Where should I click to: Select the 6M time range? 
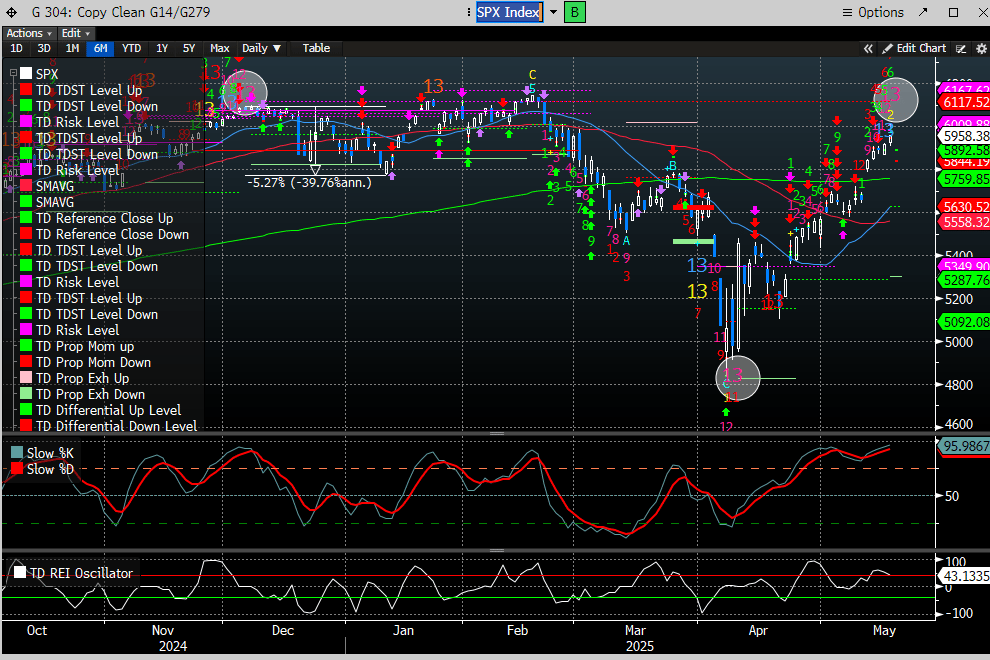click(x=100, y=49)
